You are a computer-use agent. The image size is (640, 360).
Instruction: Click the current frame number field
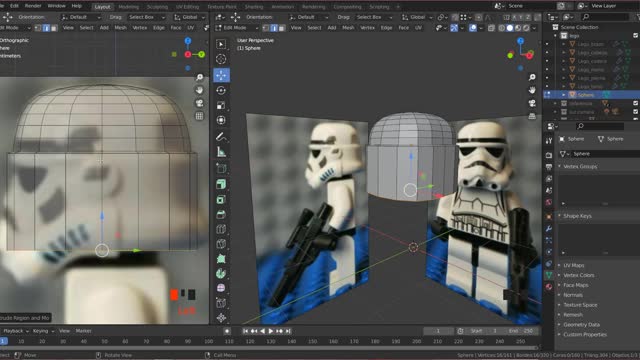pos(438,331)
